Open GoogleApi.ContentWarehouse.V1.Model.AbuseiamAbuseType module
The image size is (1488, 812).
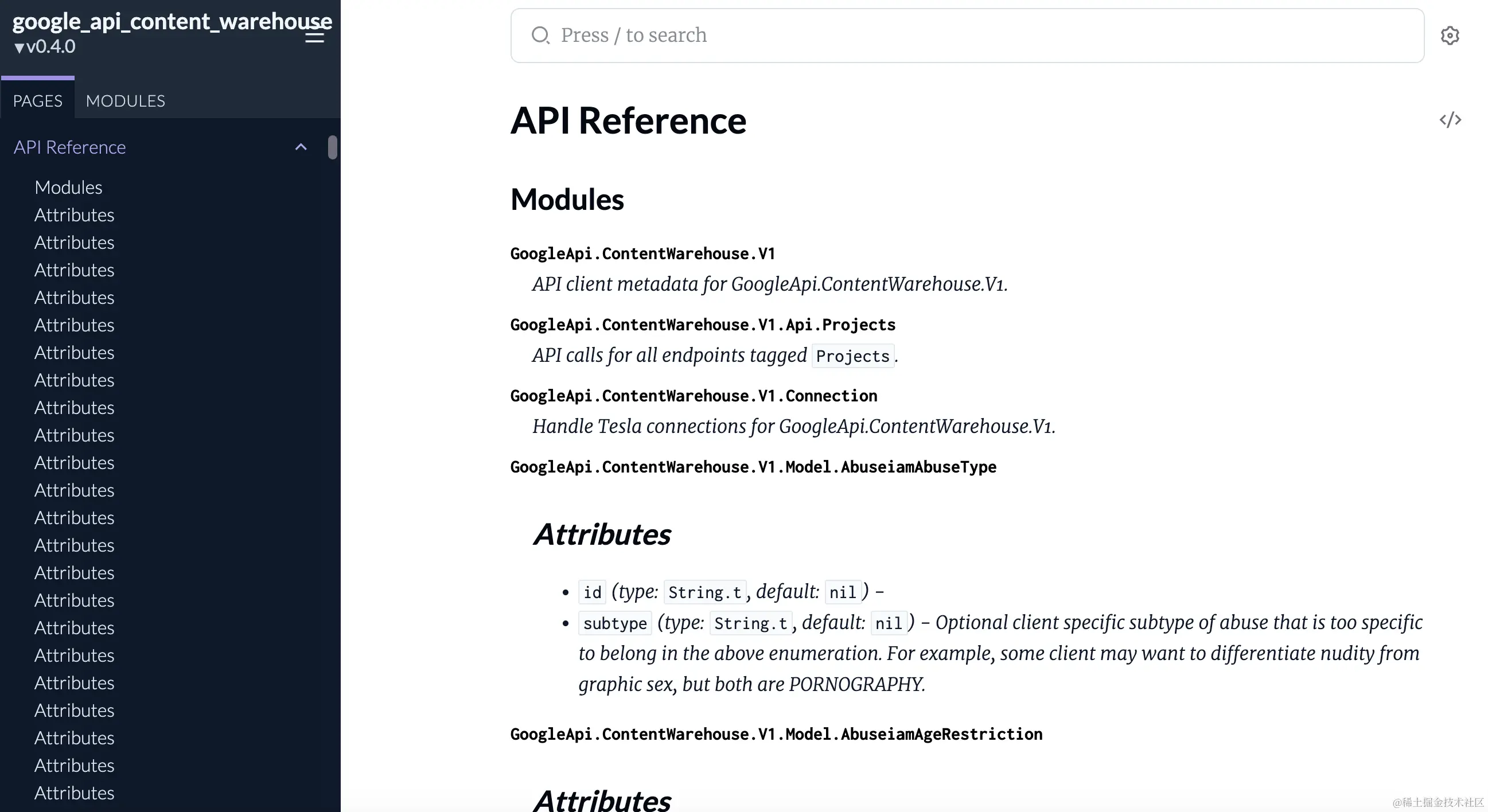click(753, 467)
